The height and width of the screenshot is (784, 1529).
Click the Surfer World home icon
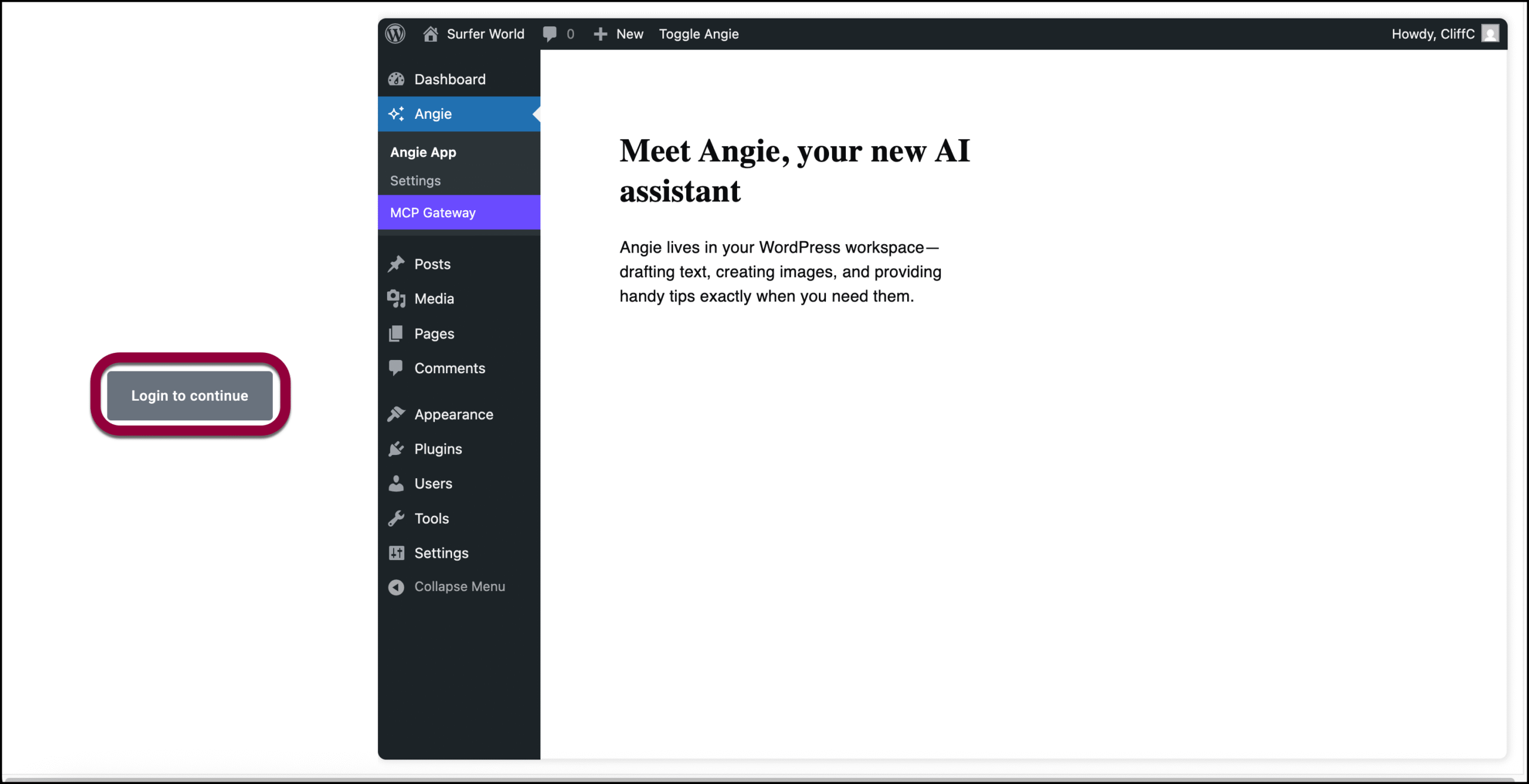430,34
